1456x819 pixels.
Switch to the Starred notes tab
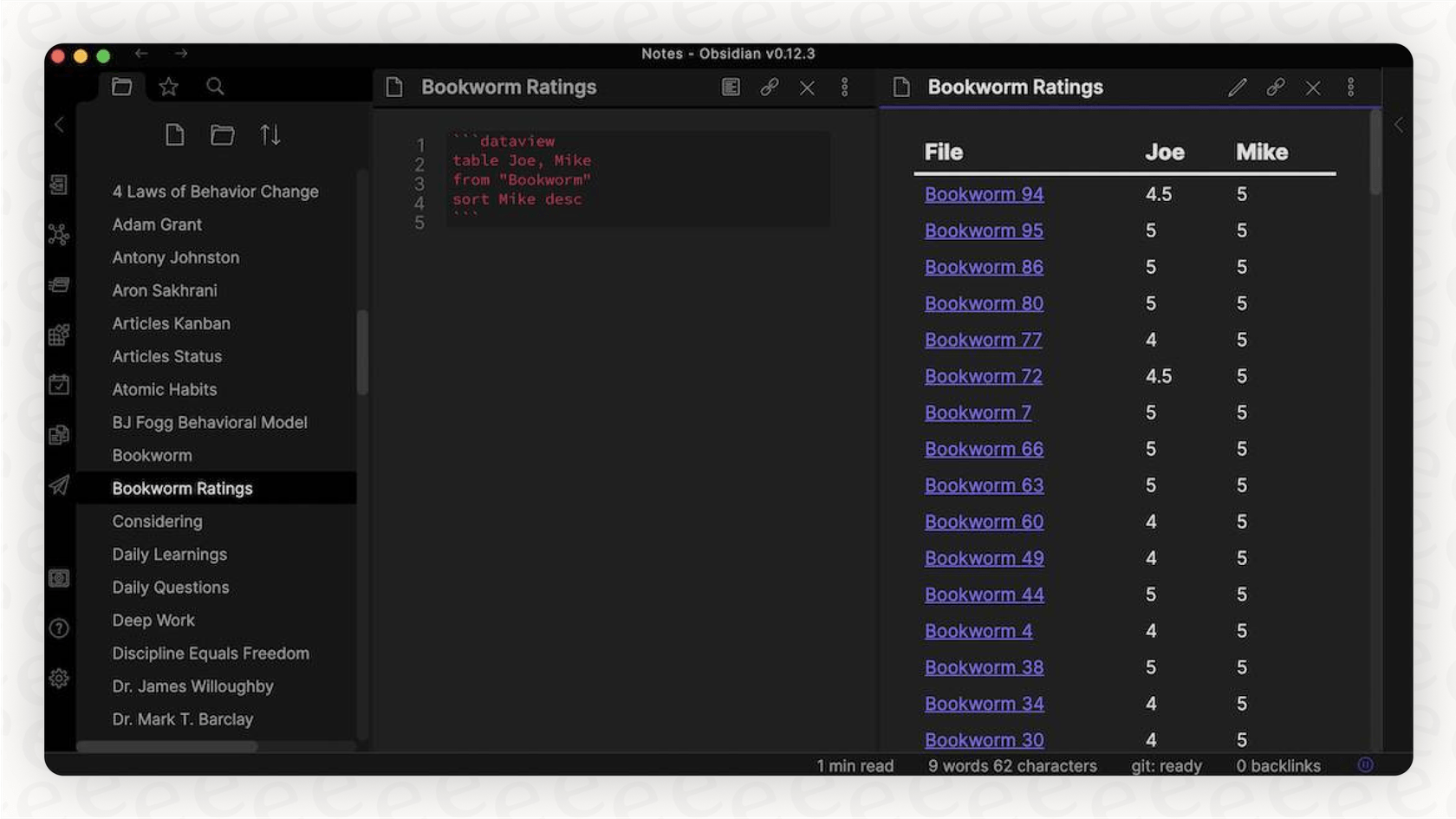click(x=168, y=86)
